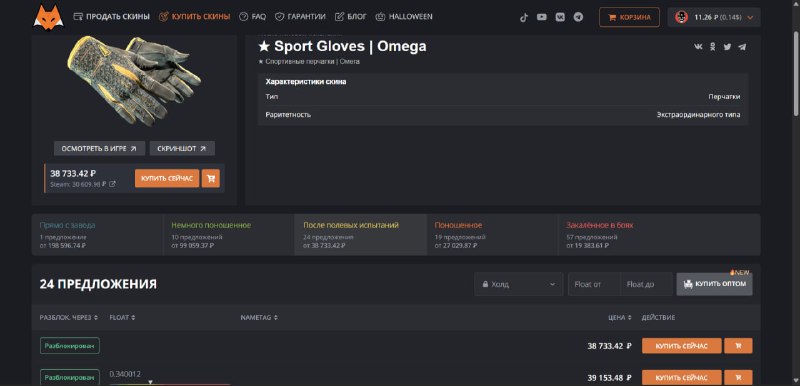Click cart icon next to Купить сейчас
The width and height of the screenshot is (800, 386).
211,178
